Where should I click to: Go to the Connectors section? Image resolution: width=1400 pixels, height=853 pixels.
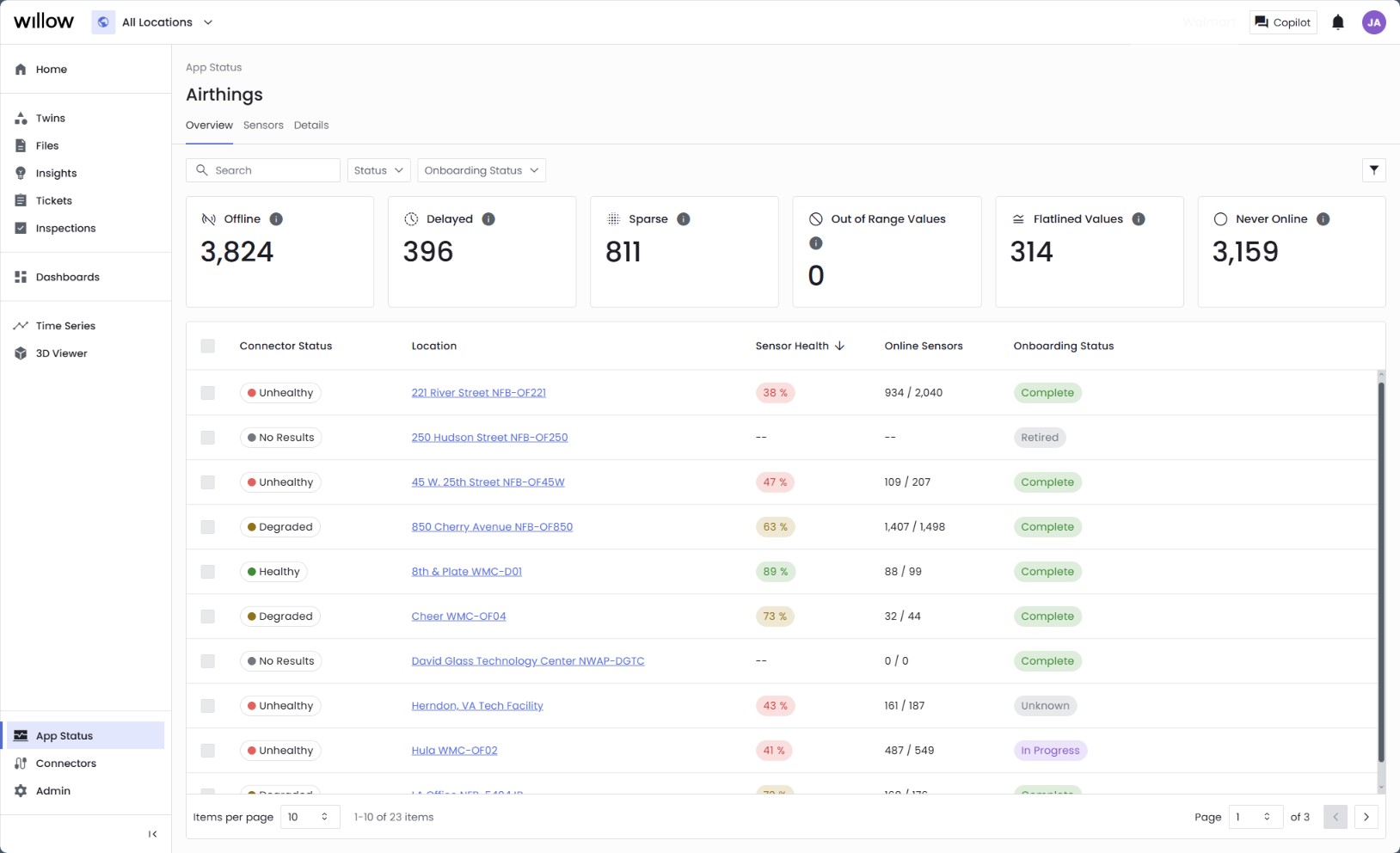click(65, 763)
